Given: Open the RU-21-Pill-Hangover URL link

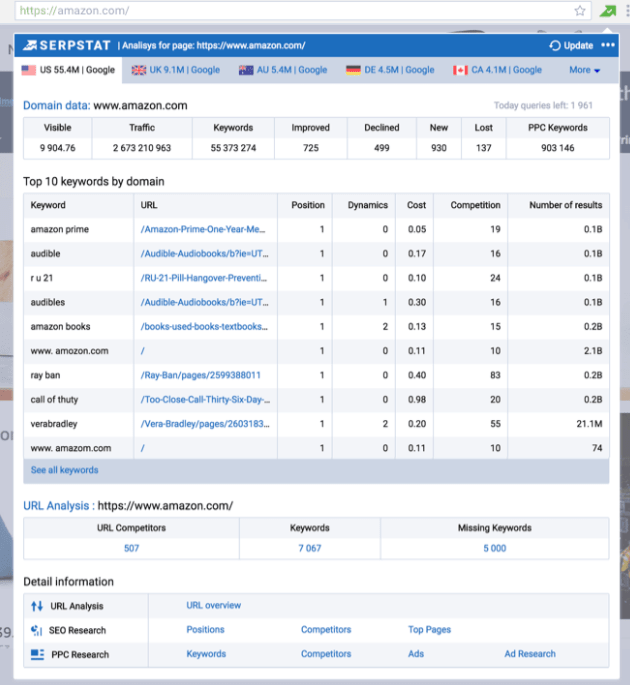Looking at the screenshot, I should (204, 278).
